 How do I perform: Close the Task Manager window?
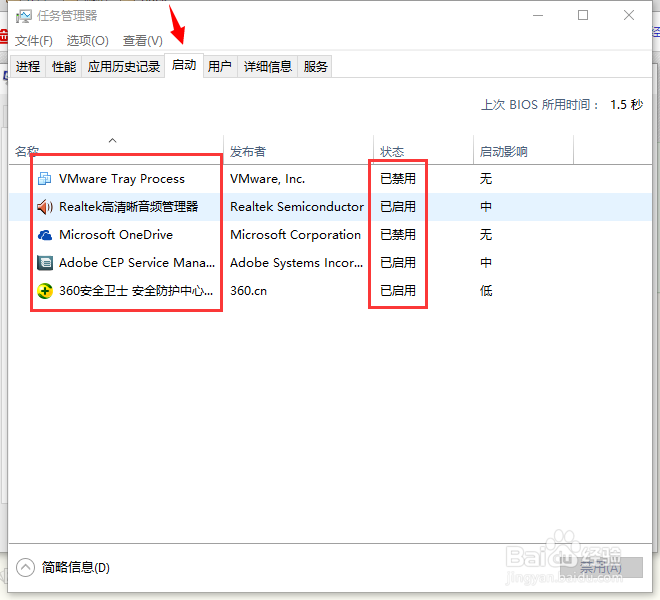coord(629,16)
